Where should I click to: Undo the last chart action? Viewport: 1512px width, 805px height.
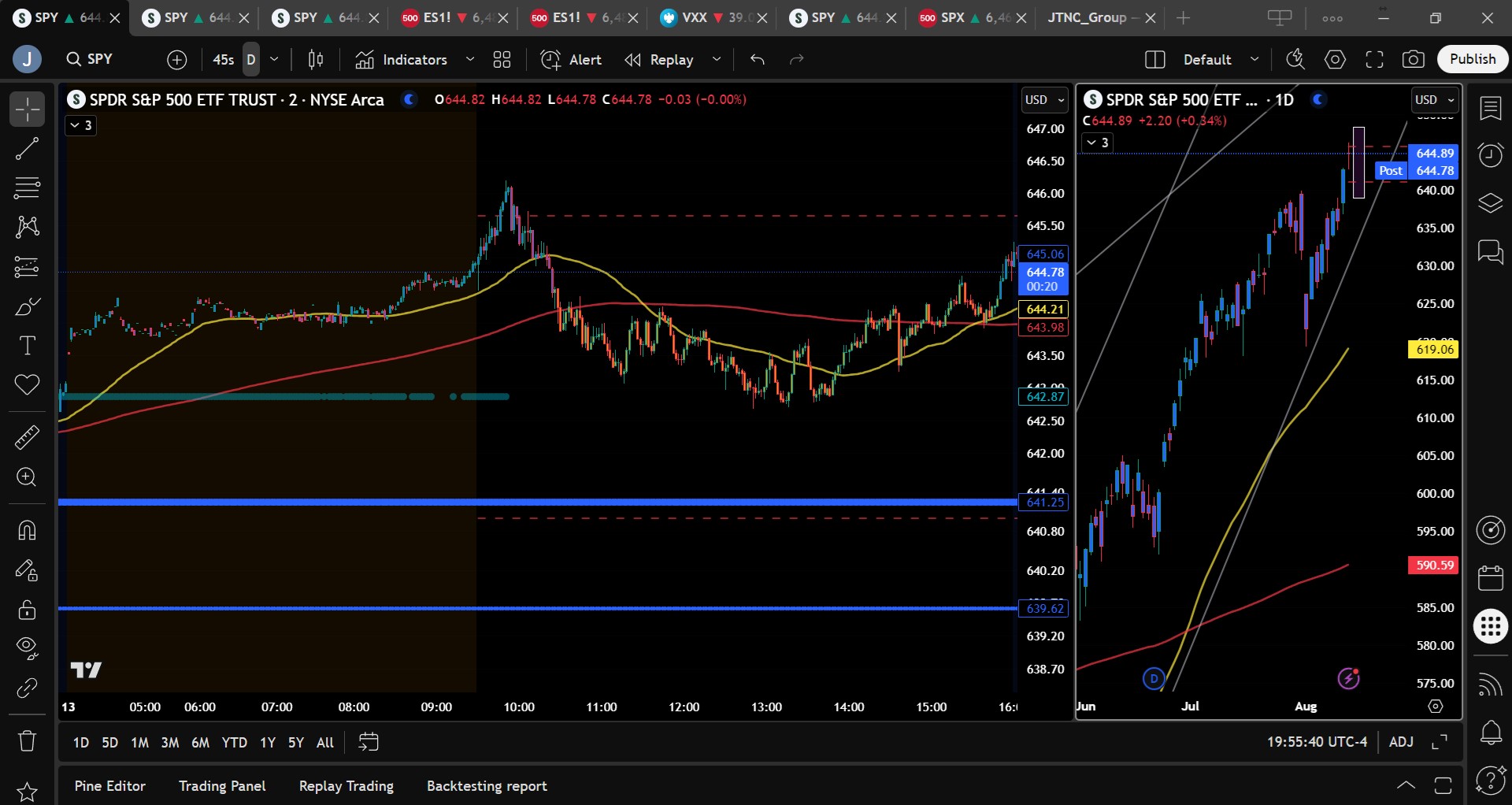point(758,59)
